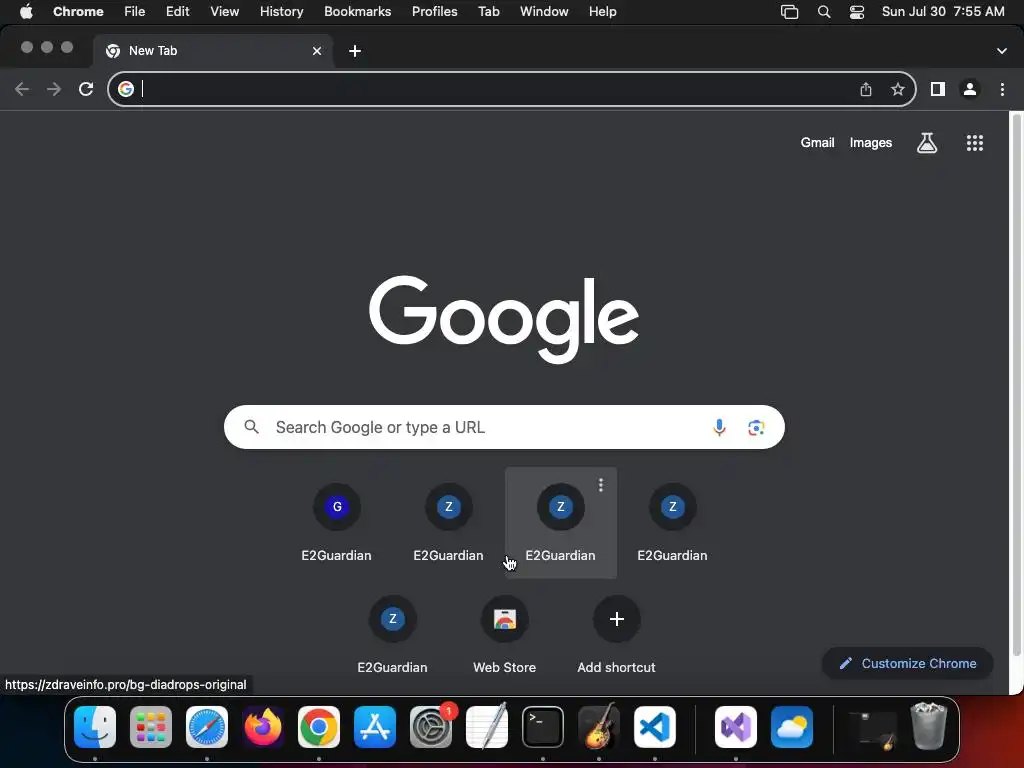Click the page vertical scrollbar
1024x768 pixels.
[x=1016, y=385]
